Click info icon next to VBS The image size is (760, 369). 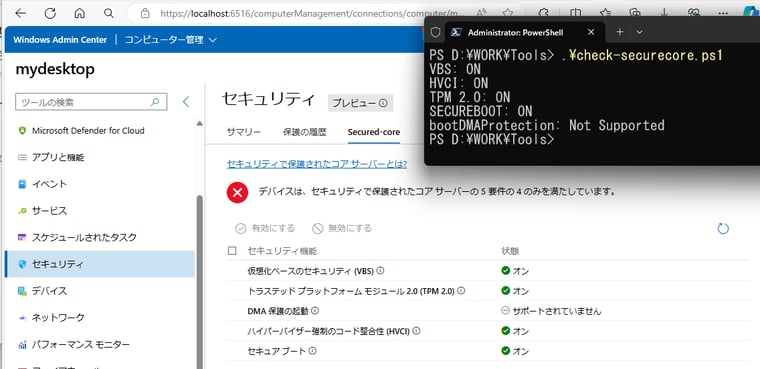380,270
